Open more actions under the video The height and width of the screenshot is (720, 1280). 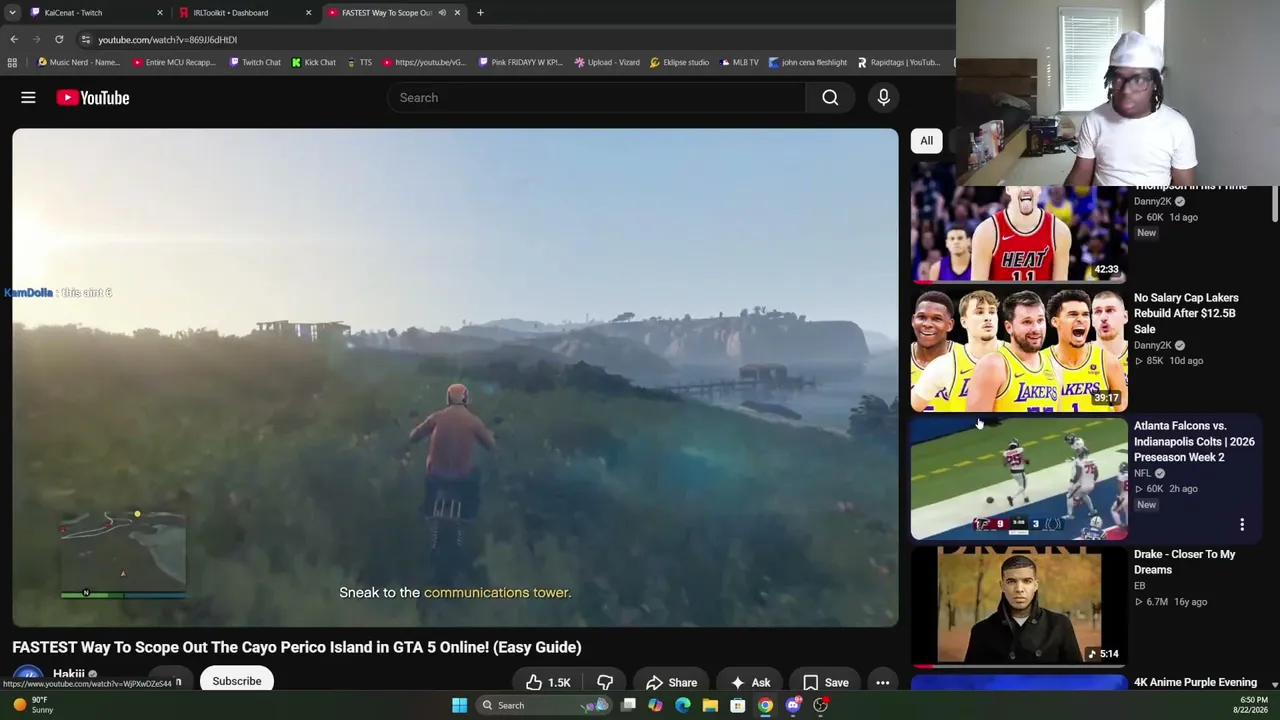tap(882, 683)
